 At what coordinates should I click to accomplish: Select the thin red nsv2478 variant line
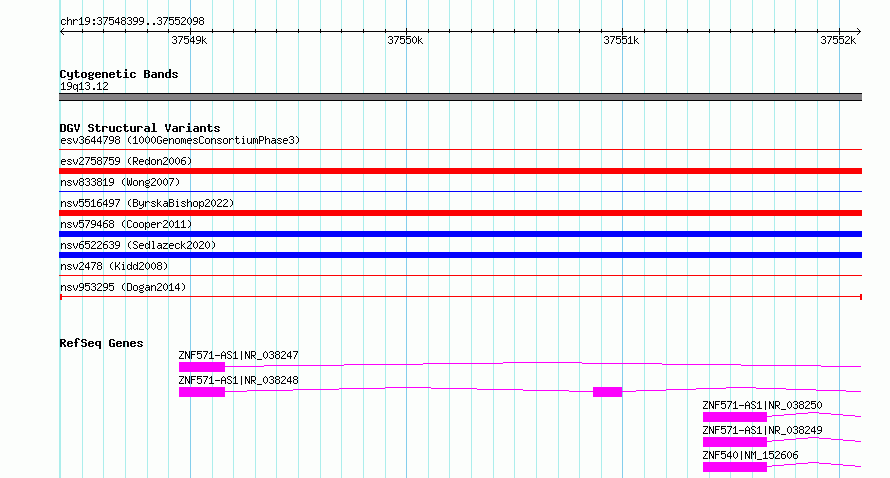tap(460, 275)
